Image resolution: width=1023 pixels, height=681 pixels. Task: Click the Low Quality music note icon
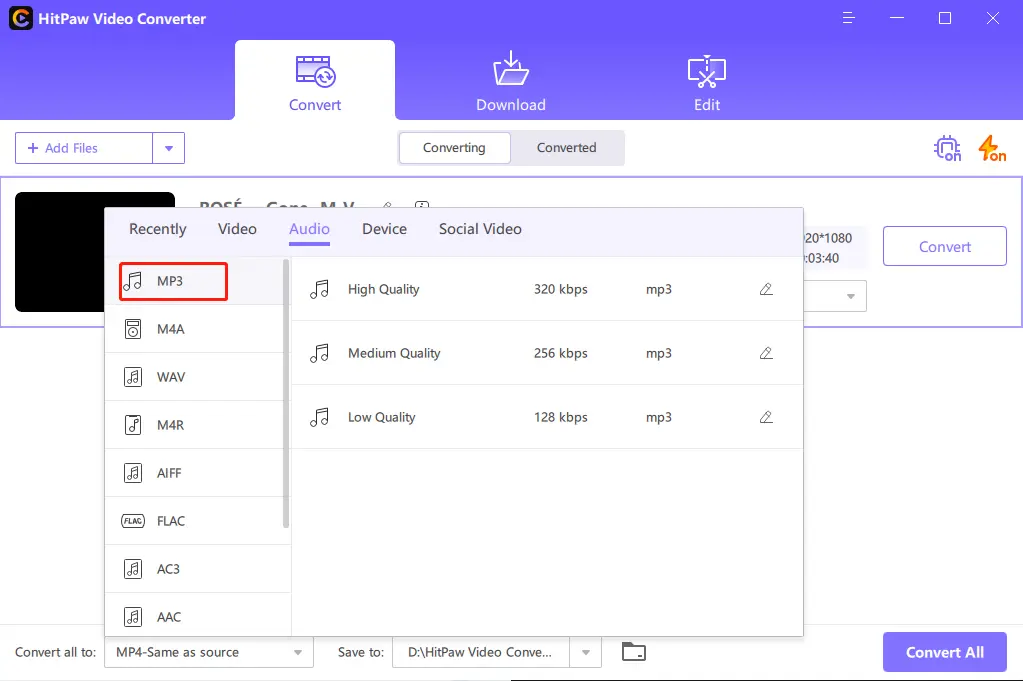[x=320, y=417]
